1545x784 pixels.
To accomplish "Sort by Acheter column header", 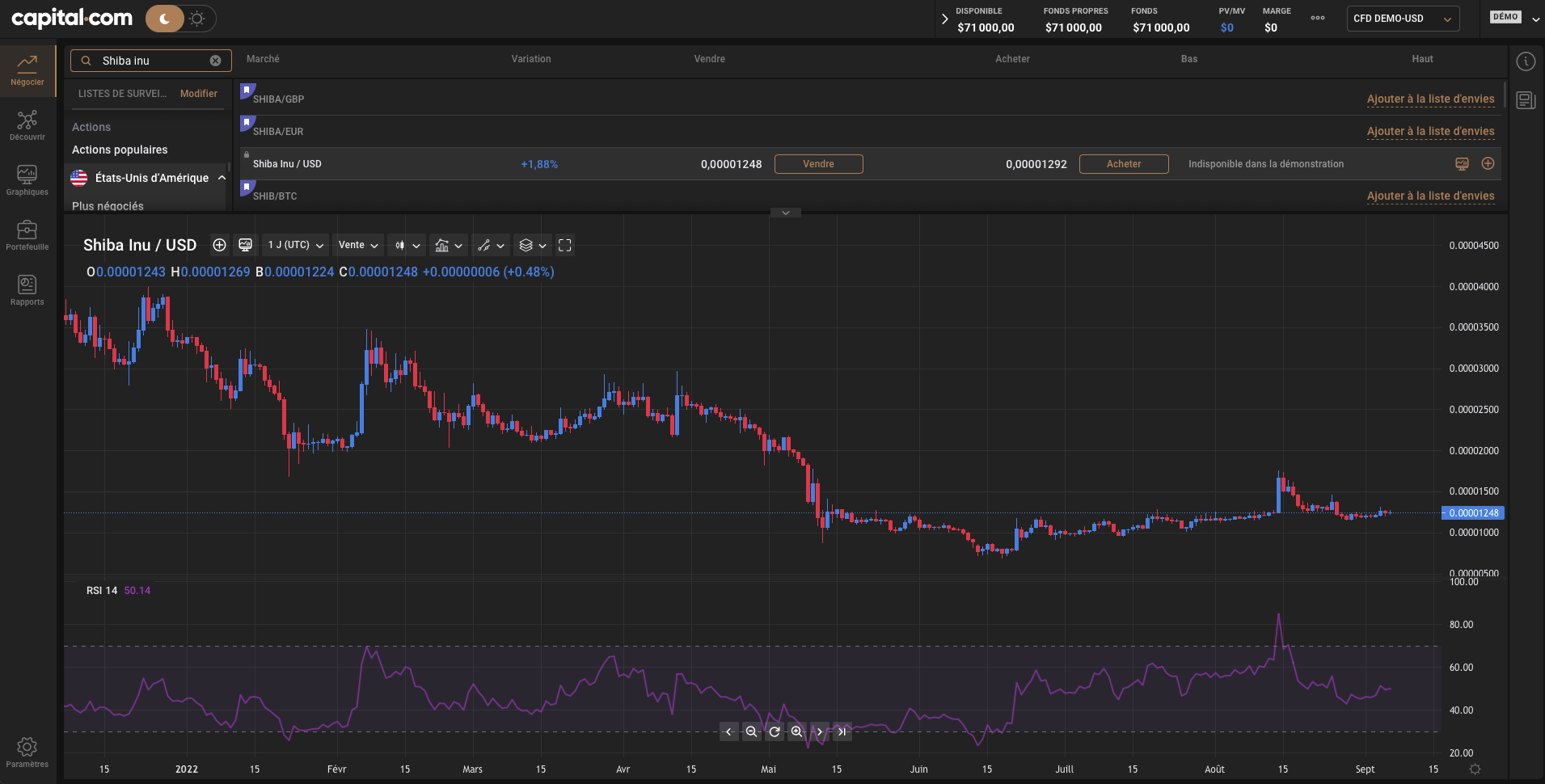I will coord(1012,59).
